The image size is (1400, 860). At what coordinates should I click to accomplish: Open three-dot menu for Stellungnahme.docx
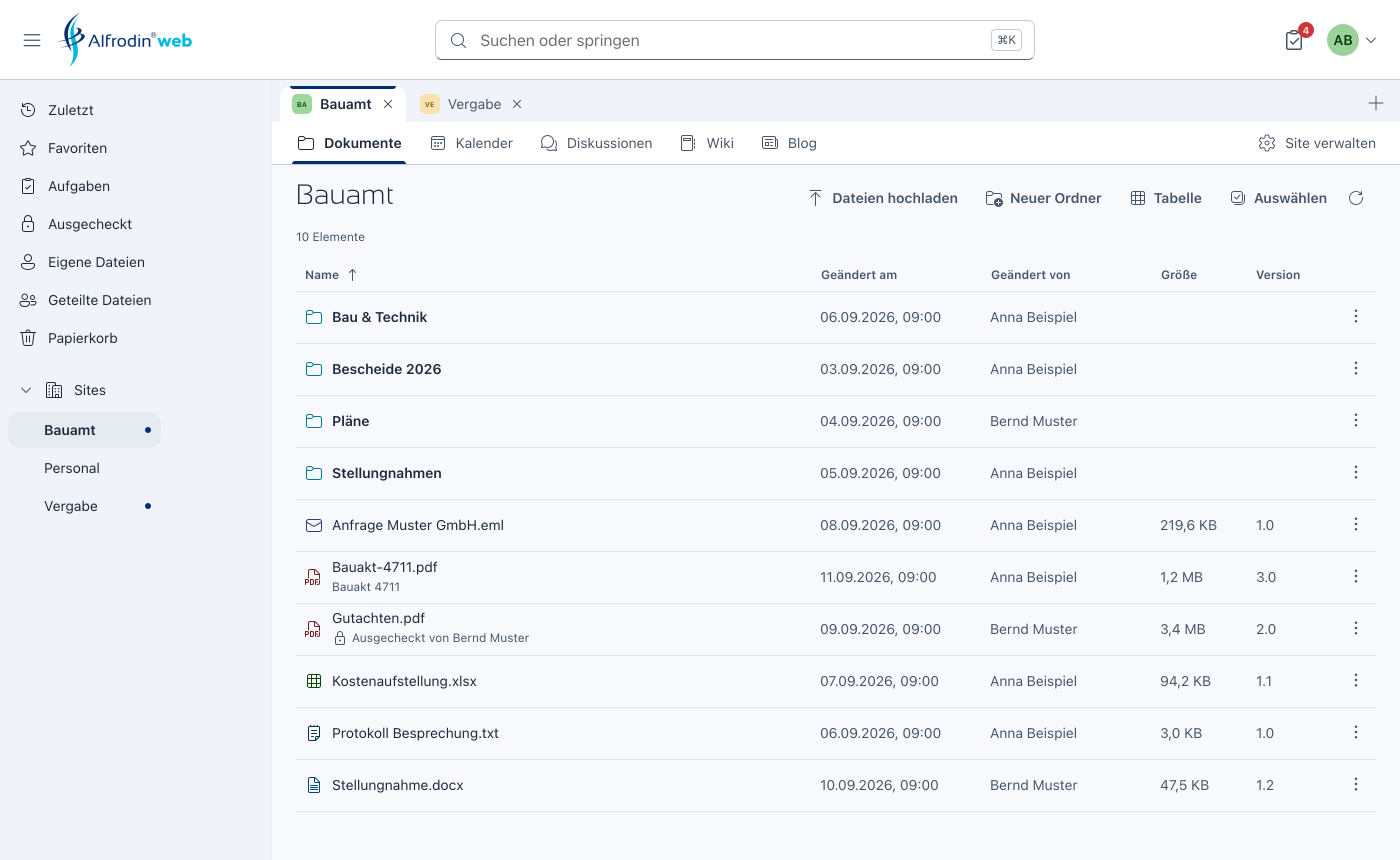[1355, 784]
